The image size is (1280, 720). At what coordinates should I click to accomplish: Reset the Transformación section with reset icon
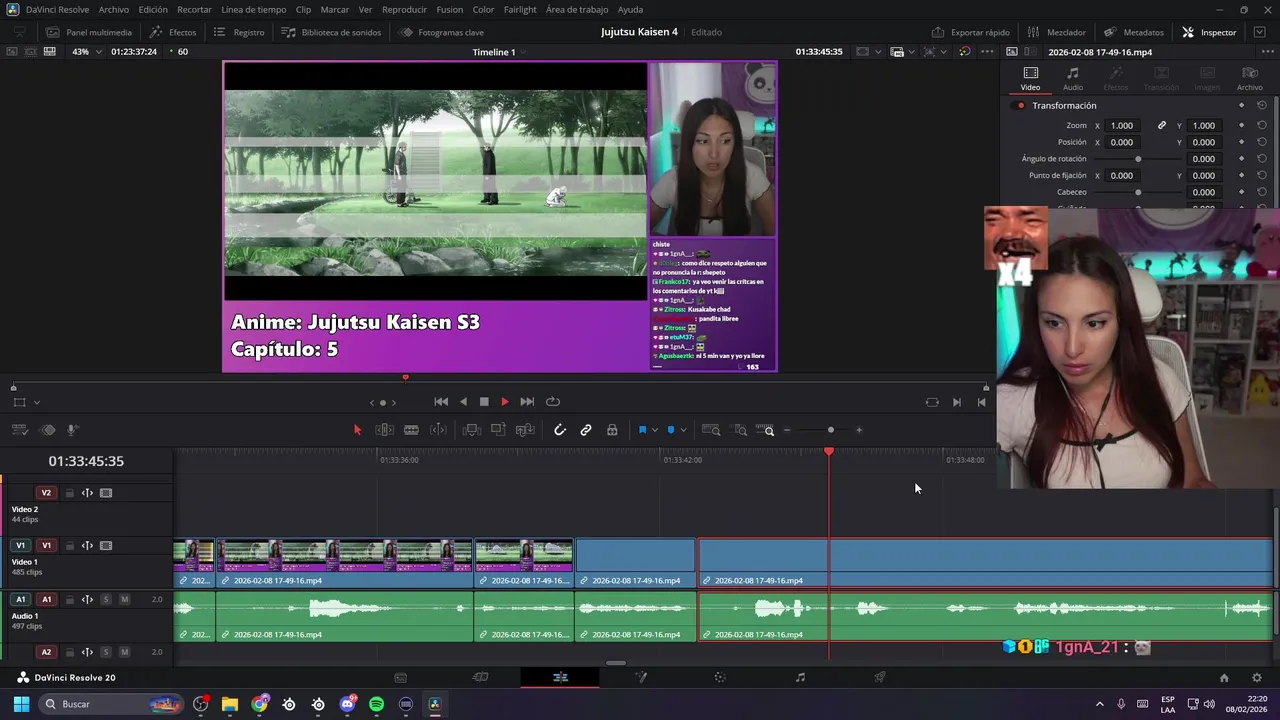(1262, 106)
